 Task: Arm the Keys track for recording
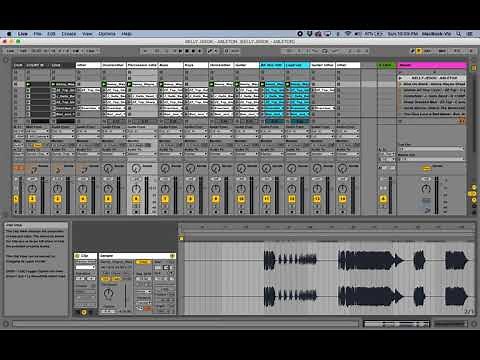point(190,212)
